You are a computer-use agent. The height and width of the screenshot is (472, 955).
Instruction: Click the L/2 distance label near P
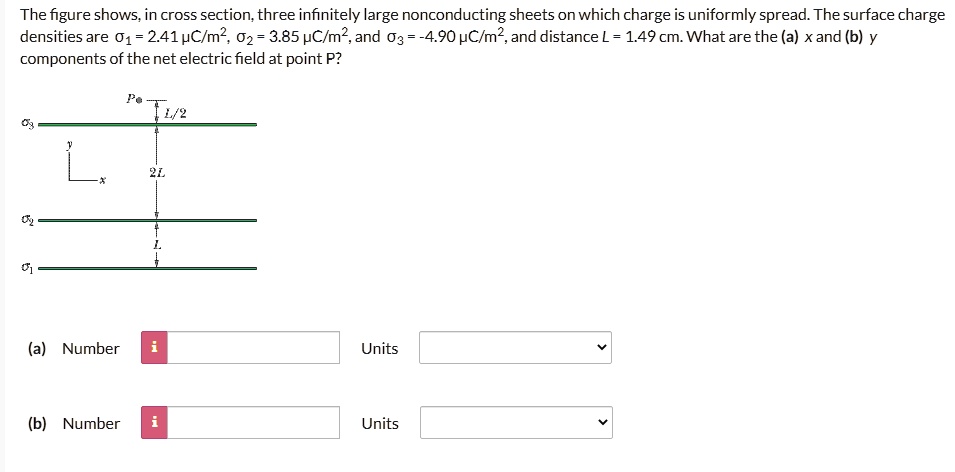pyautogui.click(x=174, y=113)
